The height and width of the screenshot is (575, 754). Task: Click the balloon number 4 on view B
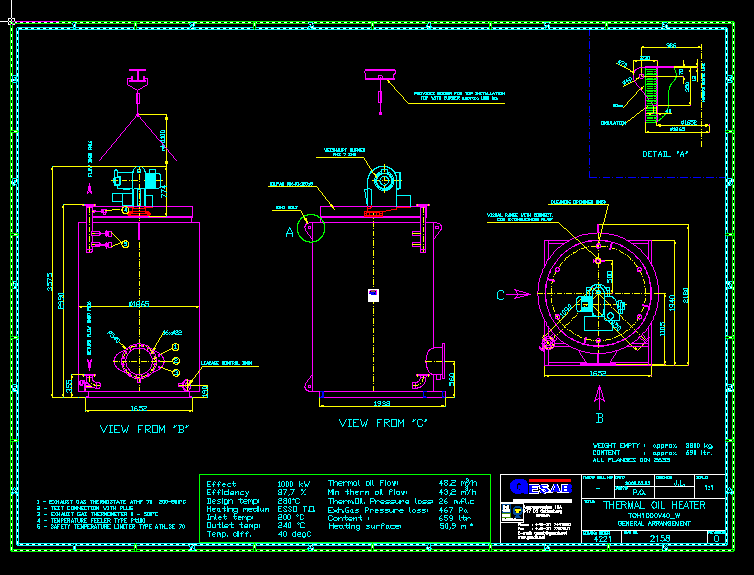125,210
